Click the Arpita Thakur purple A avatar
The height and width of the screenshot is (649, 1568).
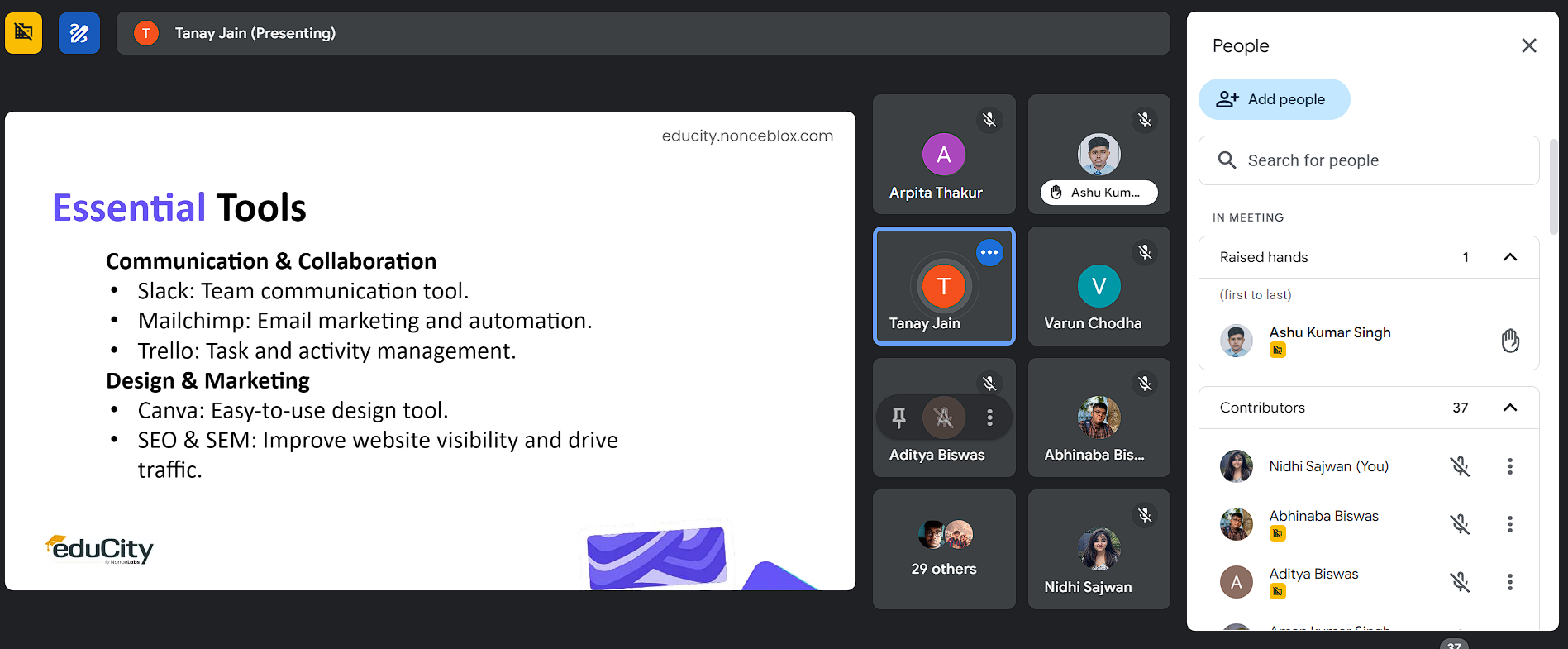[x=944, y=155]
